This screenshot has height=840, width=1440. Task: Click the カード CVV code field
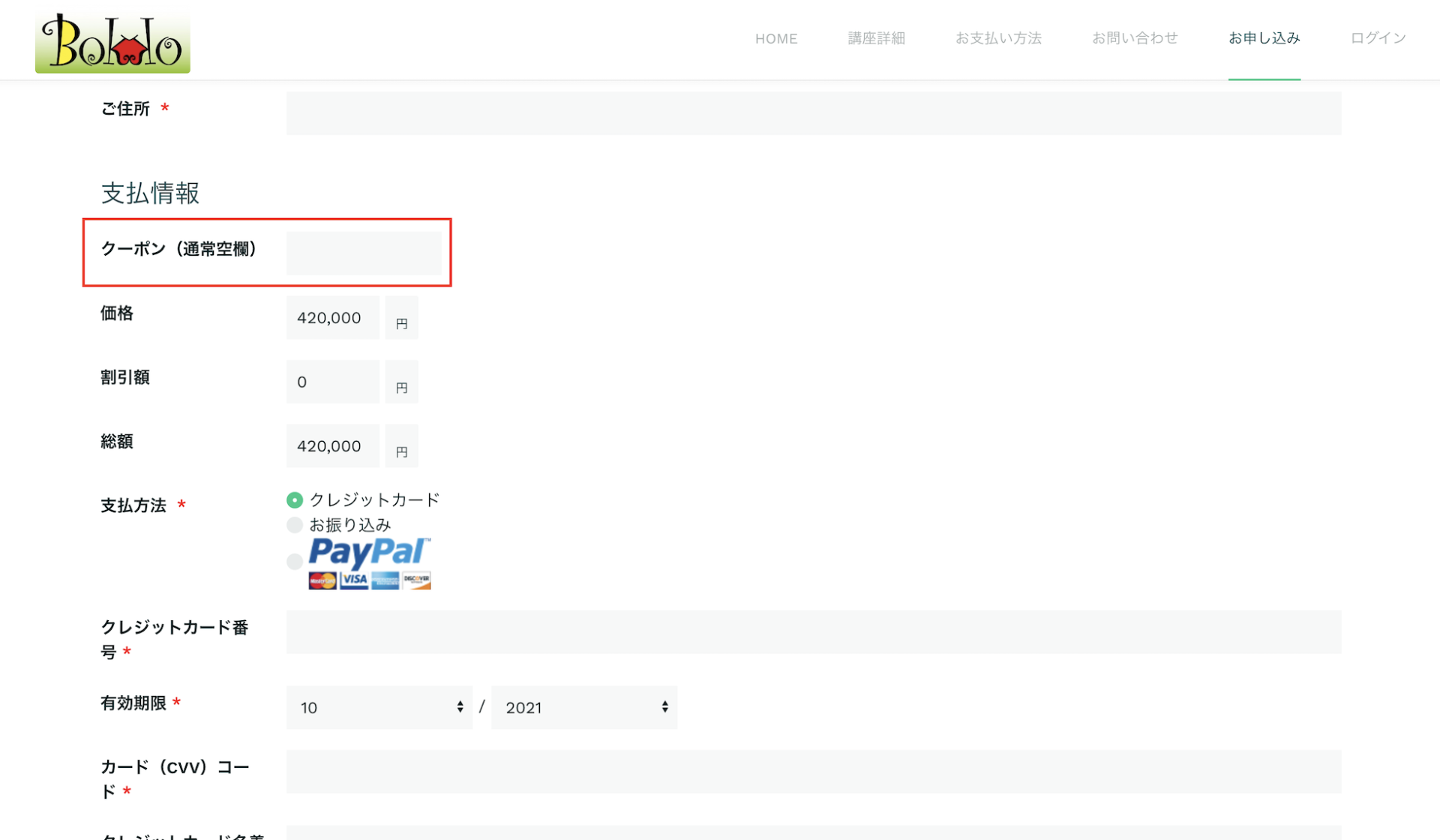814,772
